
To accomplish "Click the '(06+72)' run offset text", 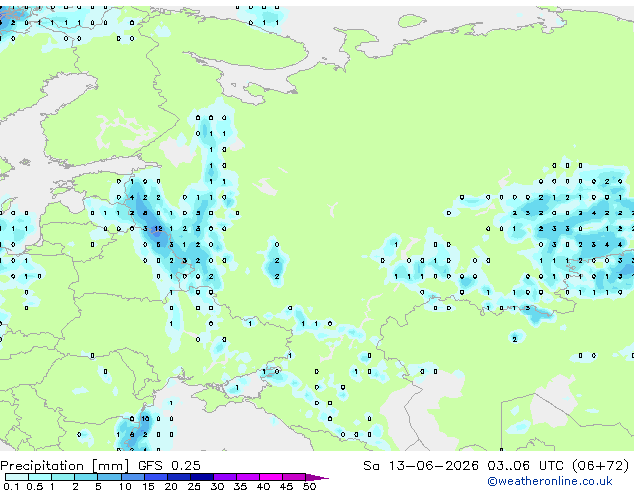I will tap(600, 466).
